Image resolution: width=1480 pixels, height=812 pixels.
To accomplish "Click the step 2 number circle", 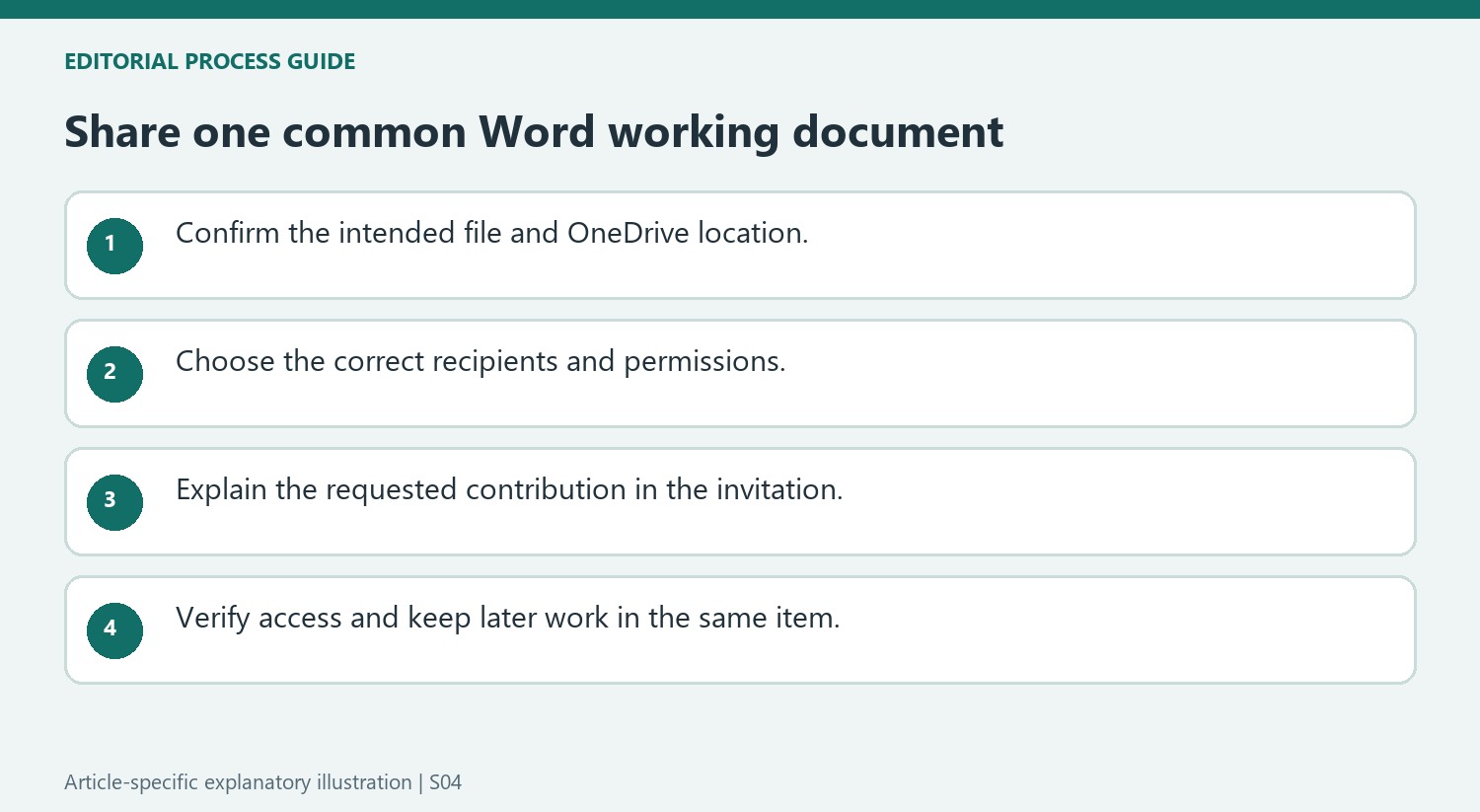I will (114, 374).
